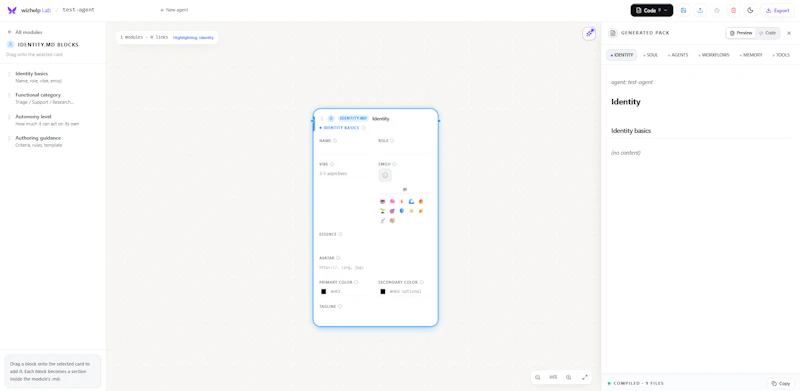This screenshot has height=391, width=800.
Task: Click the identity person icon beside IDENTITY.MD BLOCKS
Action: coord(10,44)
